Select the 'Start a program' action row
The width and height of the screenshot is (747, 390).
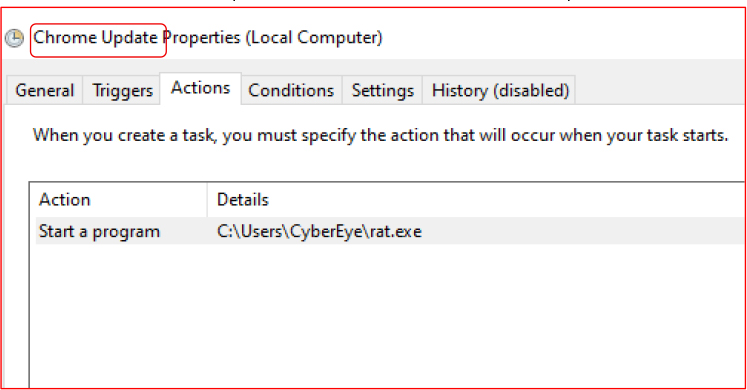pos(390,231)
